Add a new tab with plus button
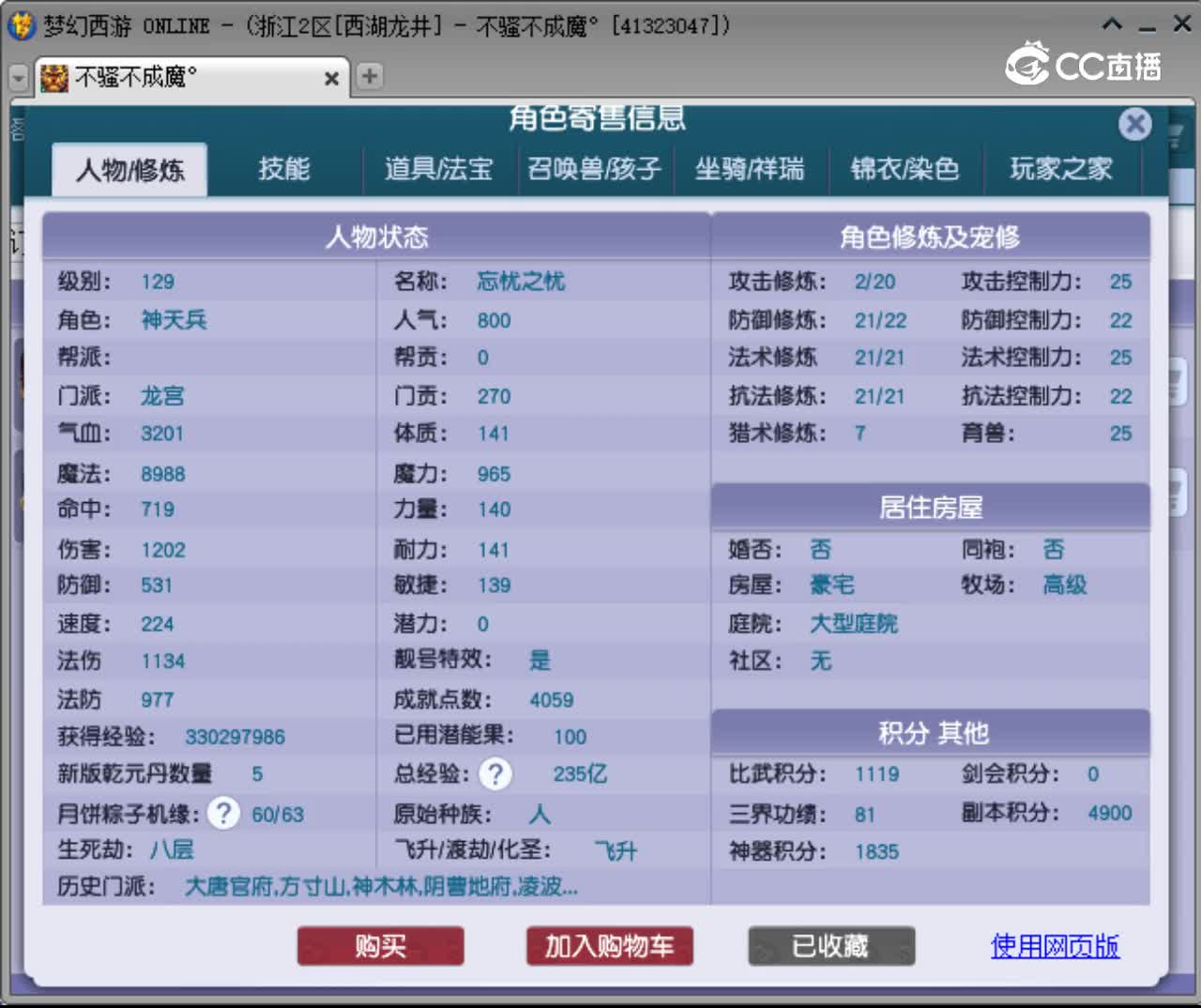Screen dimensions: 1201x1008 point(370,76)
